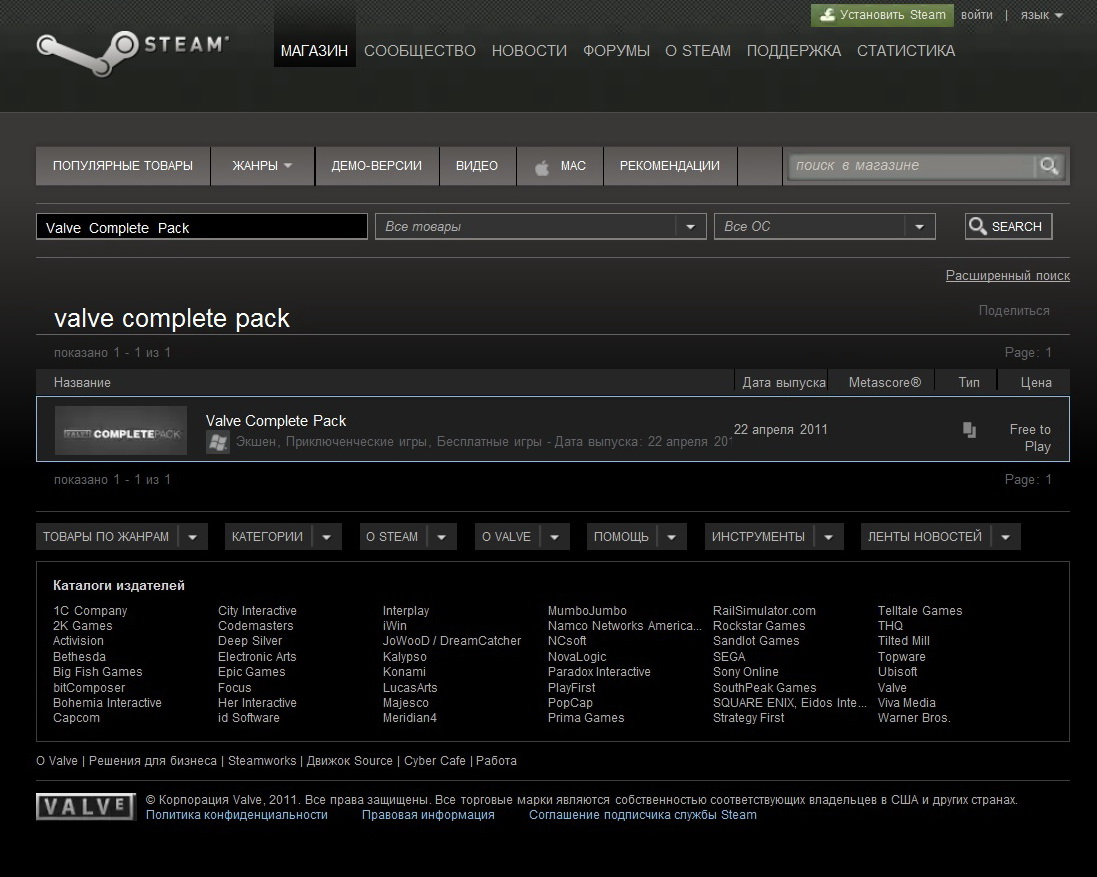Open Политика конфиденциальности link
The image size is (1097, 877).
(236, 815)
